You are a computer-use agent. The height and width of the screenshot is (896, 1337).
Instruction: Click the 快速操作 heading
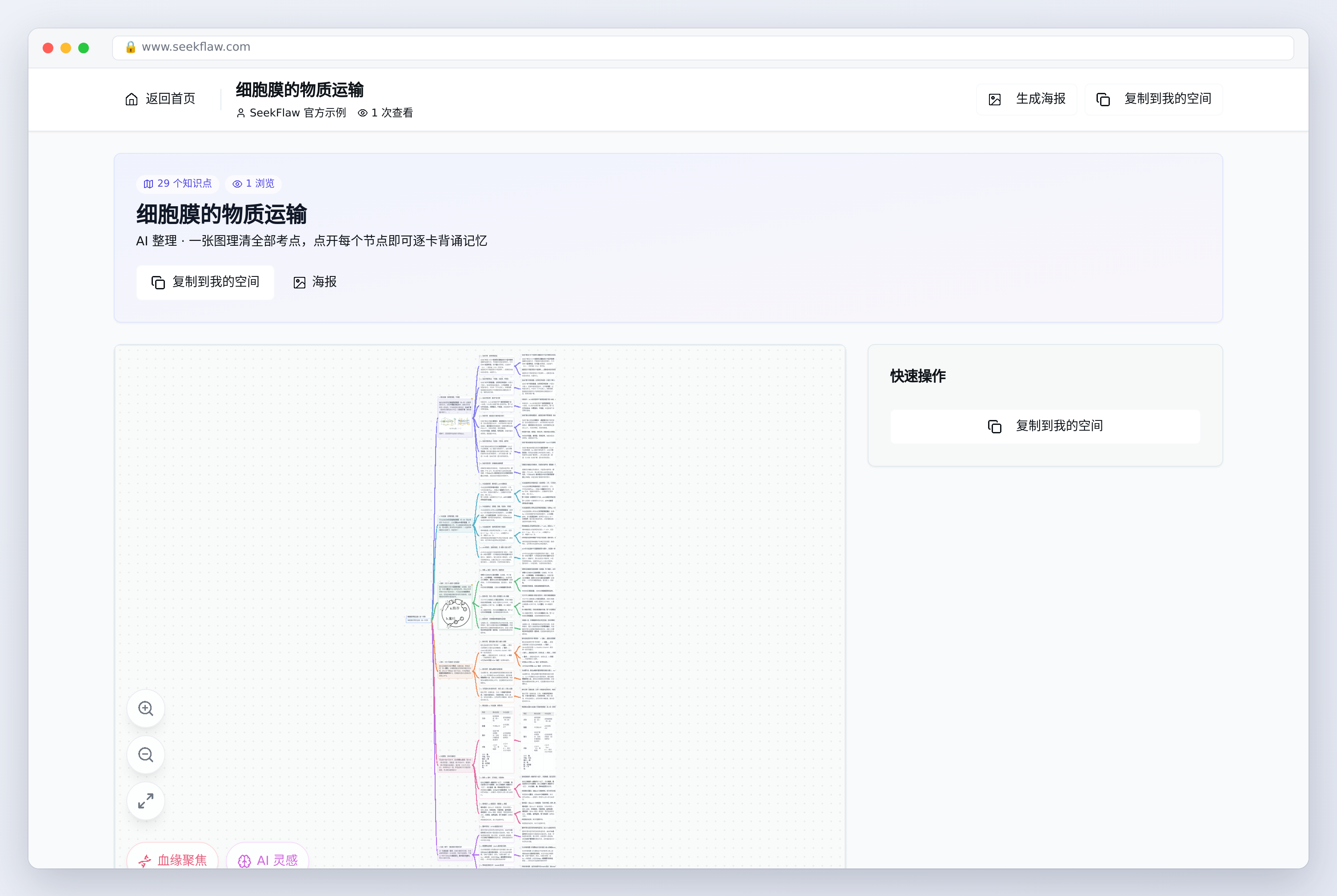tap(917, 376)
